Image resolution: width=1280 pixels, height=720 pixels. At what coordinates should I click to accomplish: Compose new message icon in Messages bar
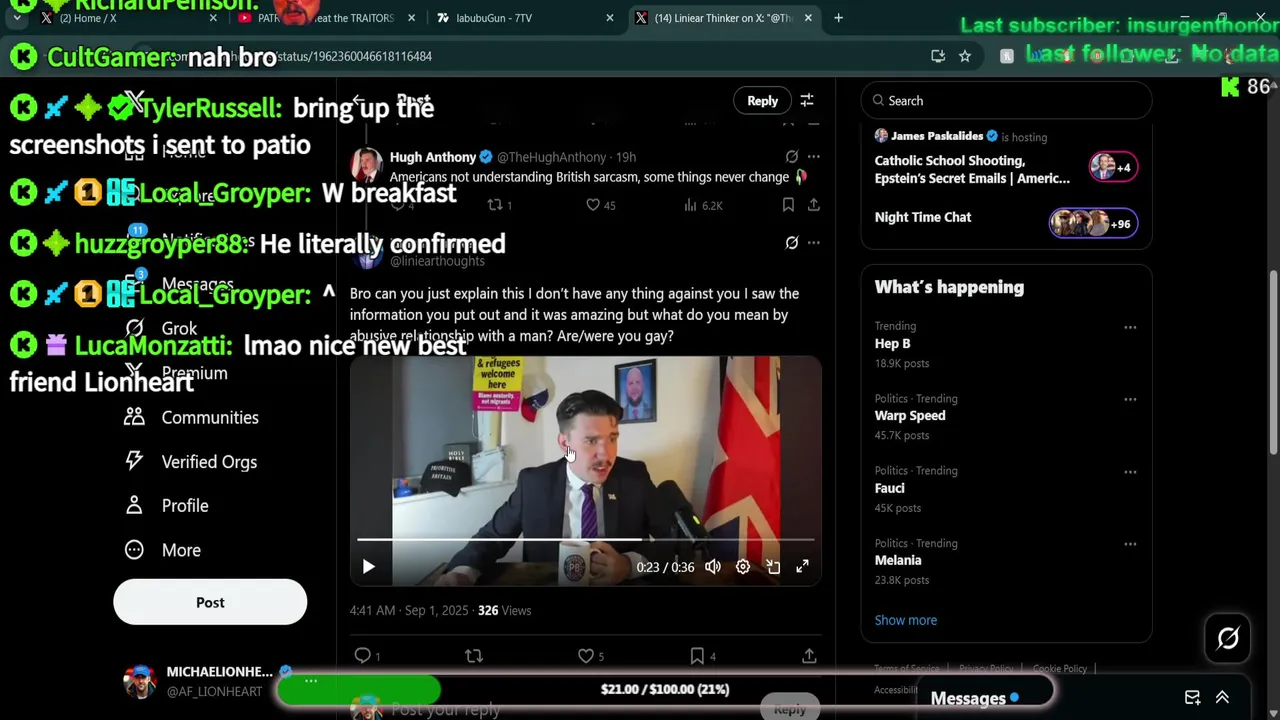[x=1192, y=698]
